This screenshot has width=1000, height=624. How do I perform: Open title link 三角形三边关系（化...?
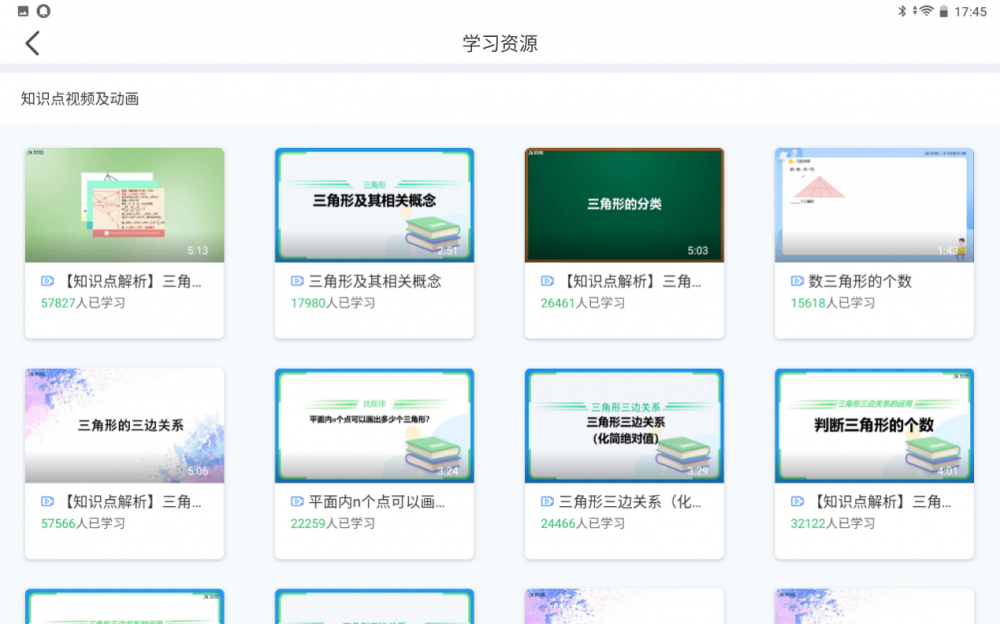point(630,502)
